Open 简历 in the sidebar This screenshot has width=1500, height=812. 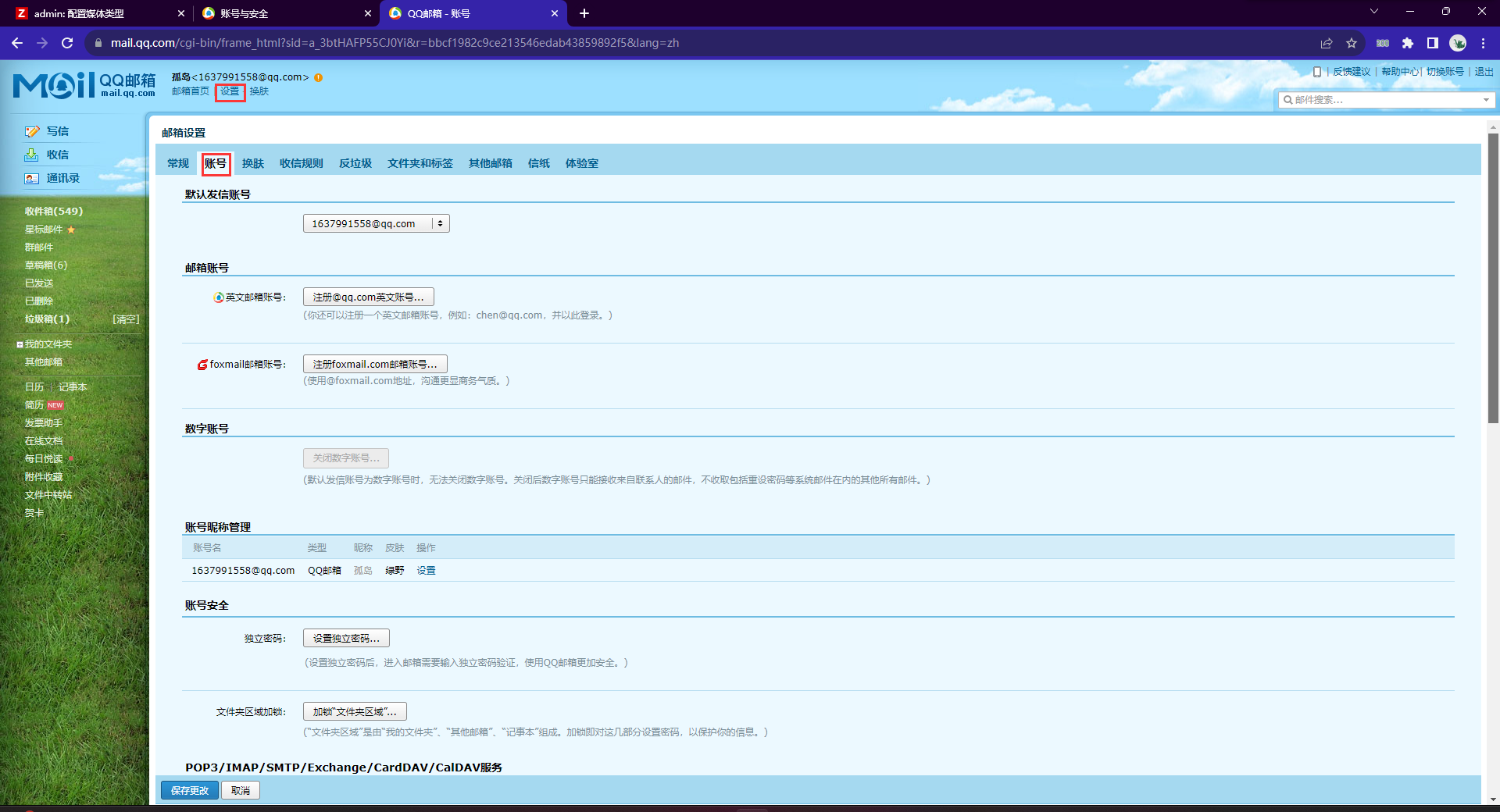(x=34, y=405)
